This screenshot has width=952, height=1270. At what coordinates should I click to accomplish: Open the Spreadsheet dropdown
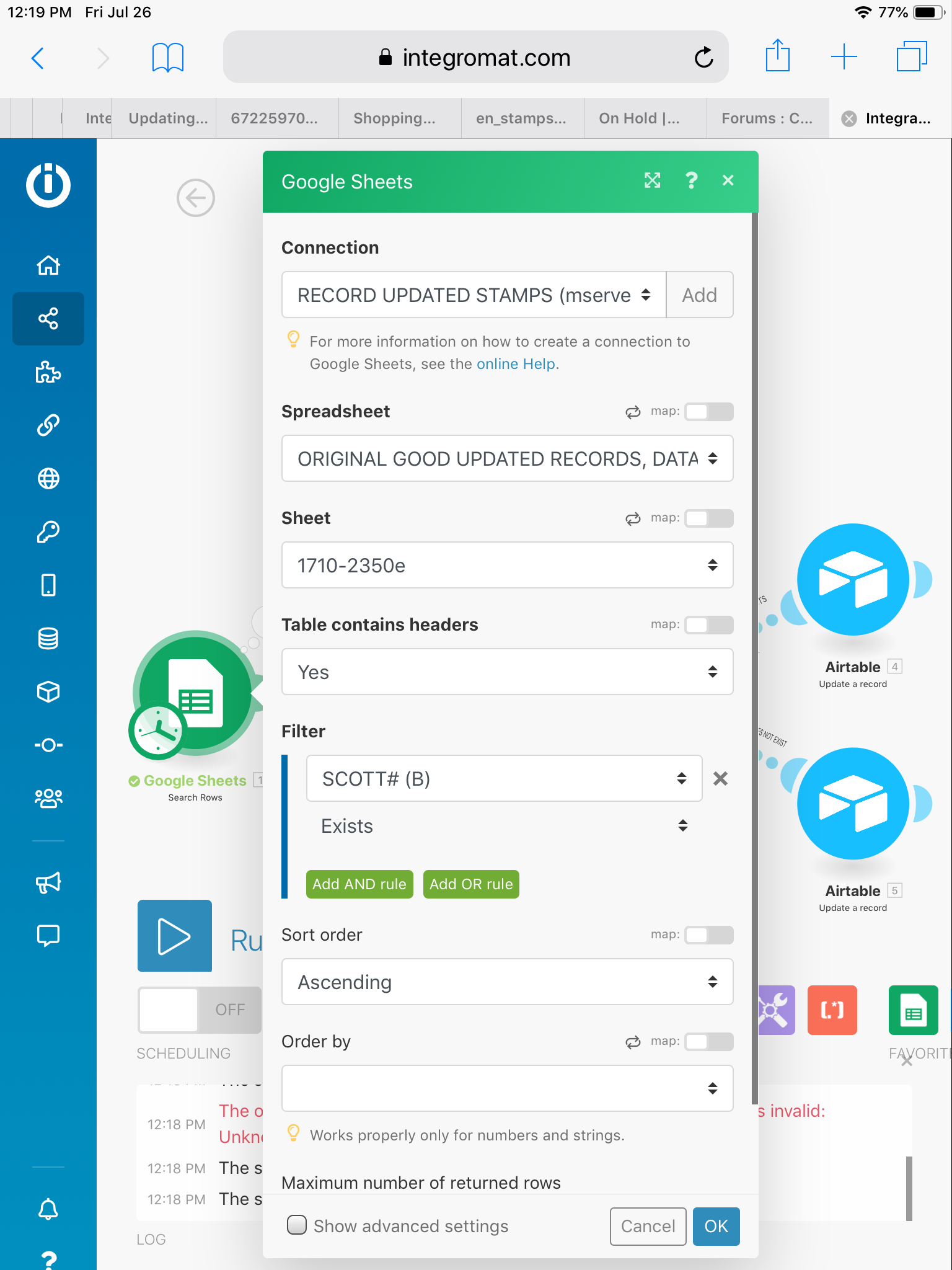coord(508,458)
